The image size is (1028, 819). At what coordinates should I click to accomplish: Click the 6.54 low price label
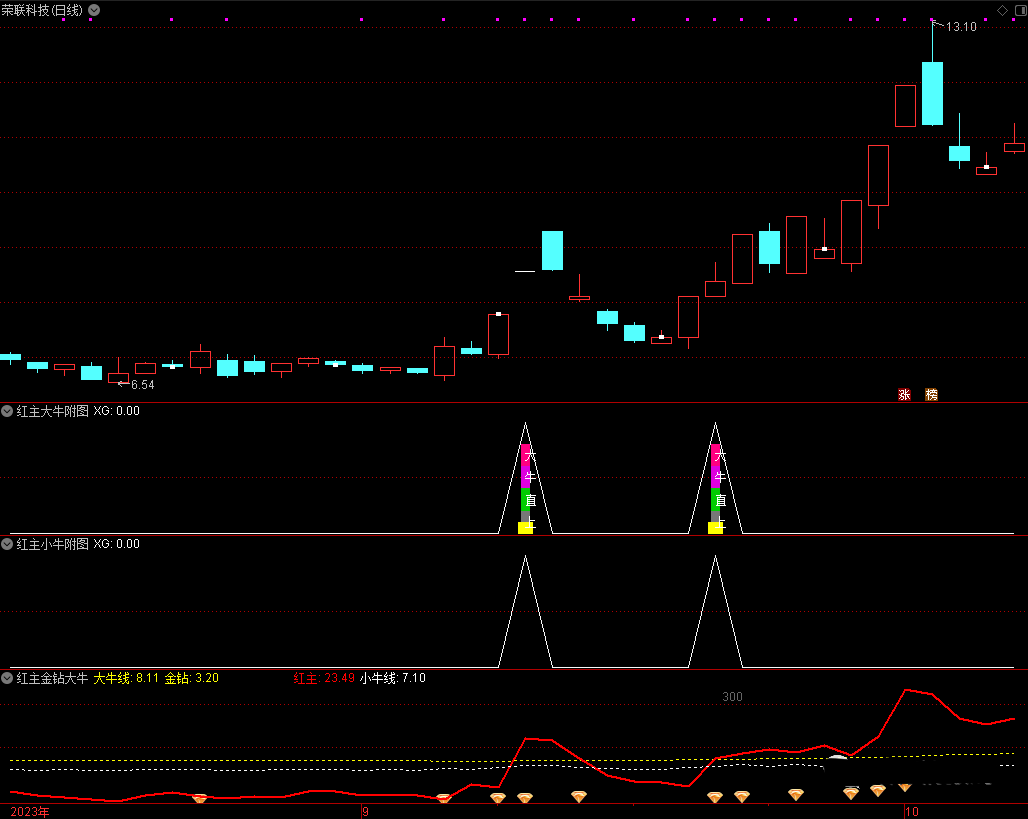tap(142, 385)
